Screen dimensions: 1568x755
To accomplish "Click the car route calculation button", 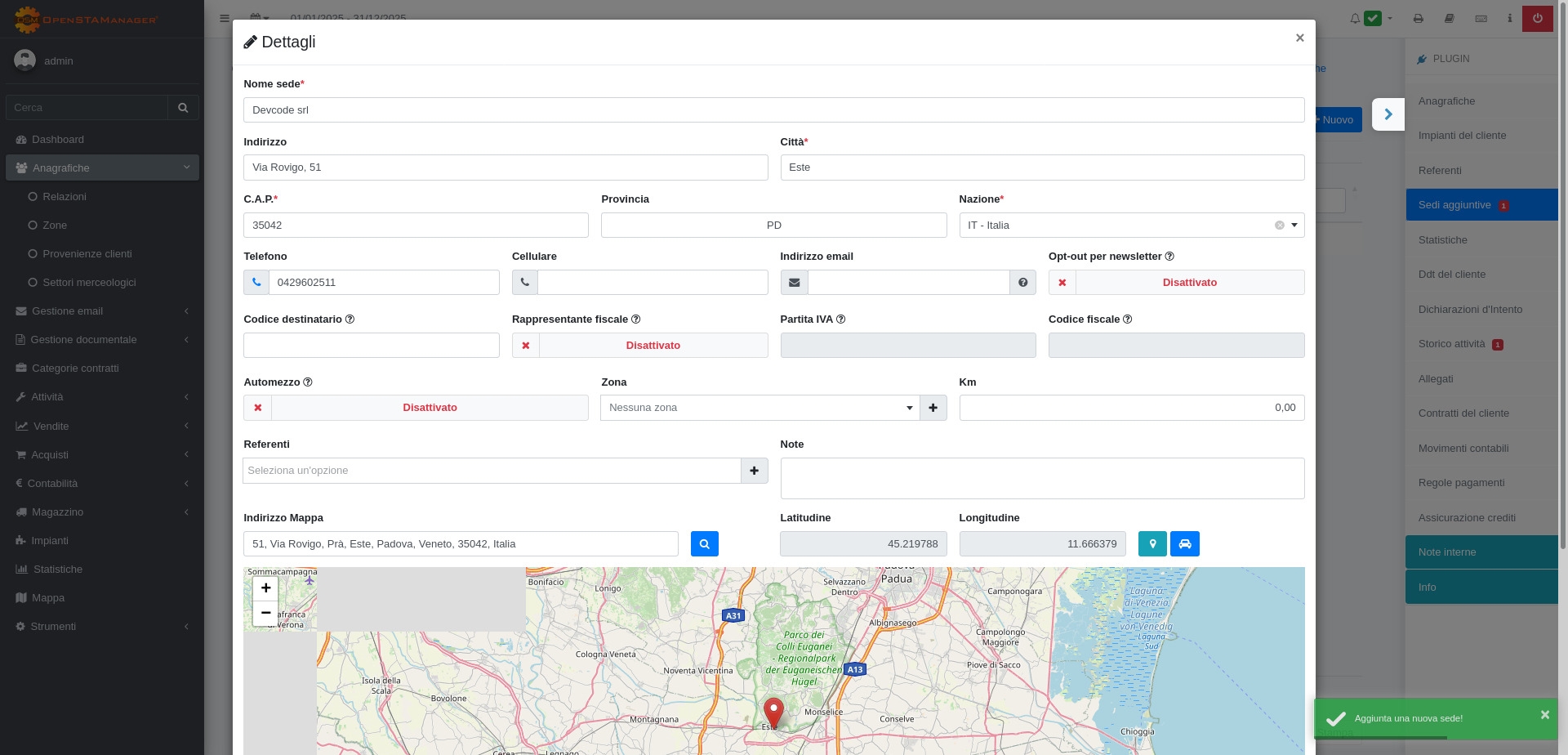I will point(1184,544).
